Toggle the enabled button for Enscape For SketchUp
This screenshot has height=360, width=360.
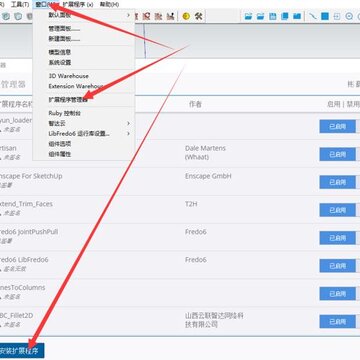[x=338, y=182]
